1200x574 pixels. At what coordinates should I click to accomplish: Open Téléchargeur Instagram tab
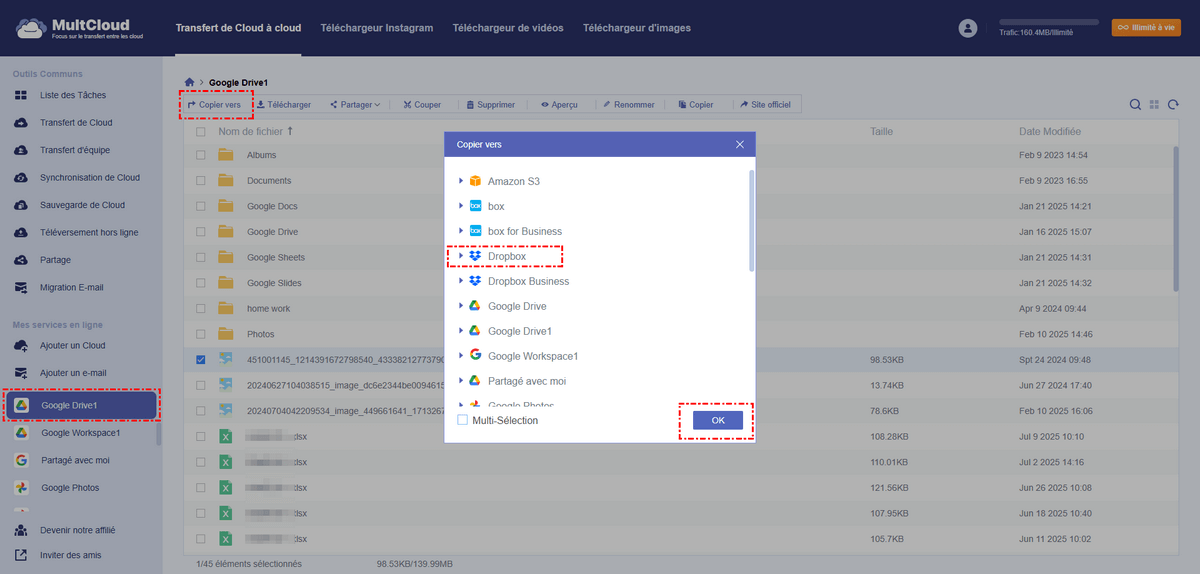[377, 28]
